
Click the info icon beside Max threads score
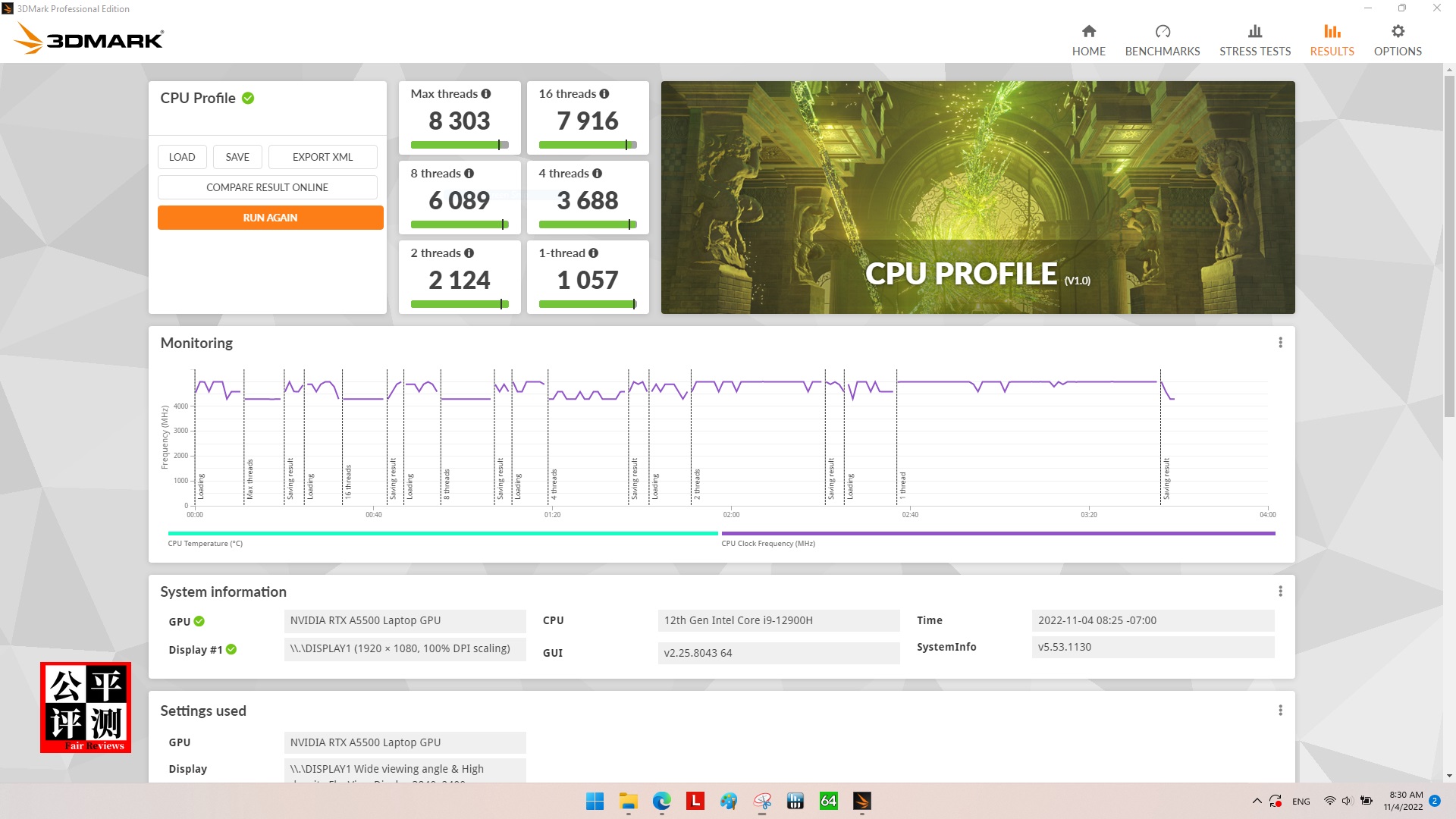coord(485,93)
